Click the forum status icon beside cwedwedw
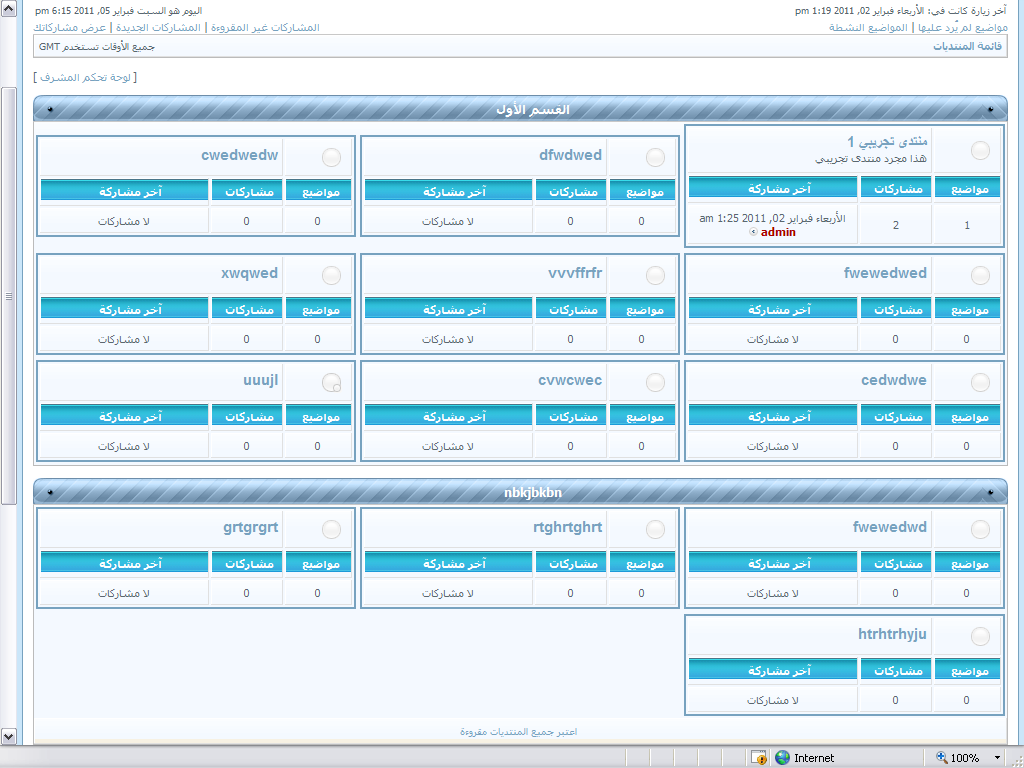Image resolution: width=1024 pixels, height=768 pixels. (331, 158)
